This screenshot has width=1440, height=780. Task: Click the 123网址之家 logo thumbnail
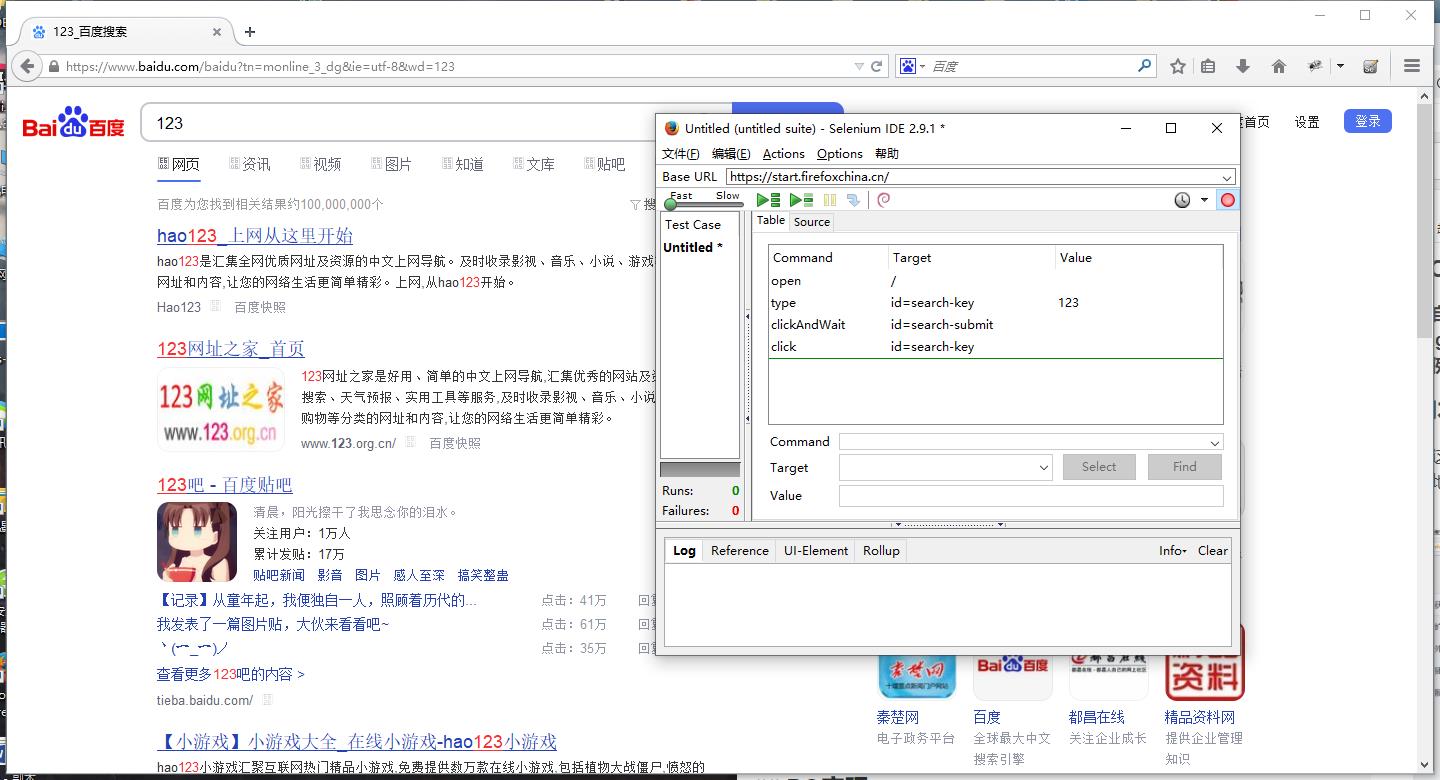coord(221,410)
